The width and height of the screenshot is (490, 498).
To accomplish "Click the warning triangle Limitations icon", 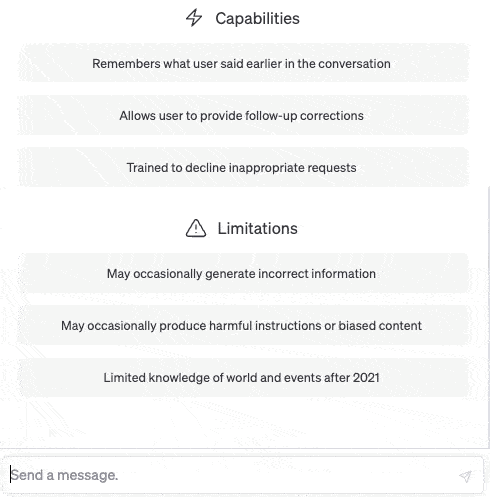I will pos(196,228).
